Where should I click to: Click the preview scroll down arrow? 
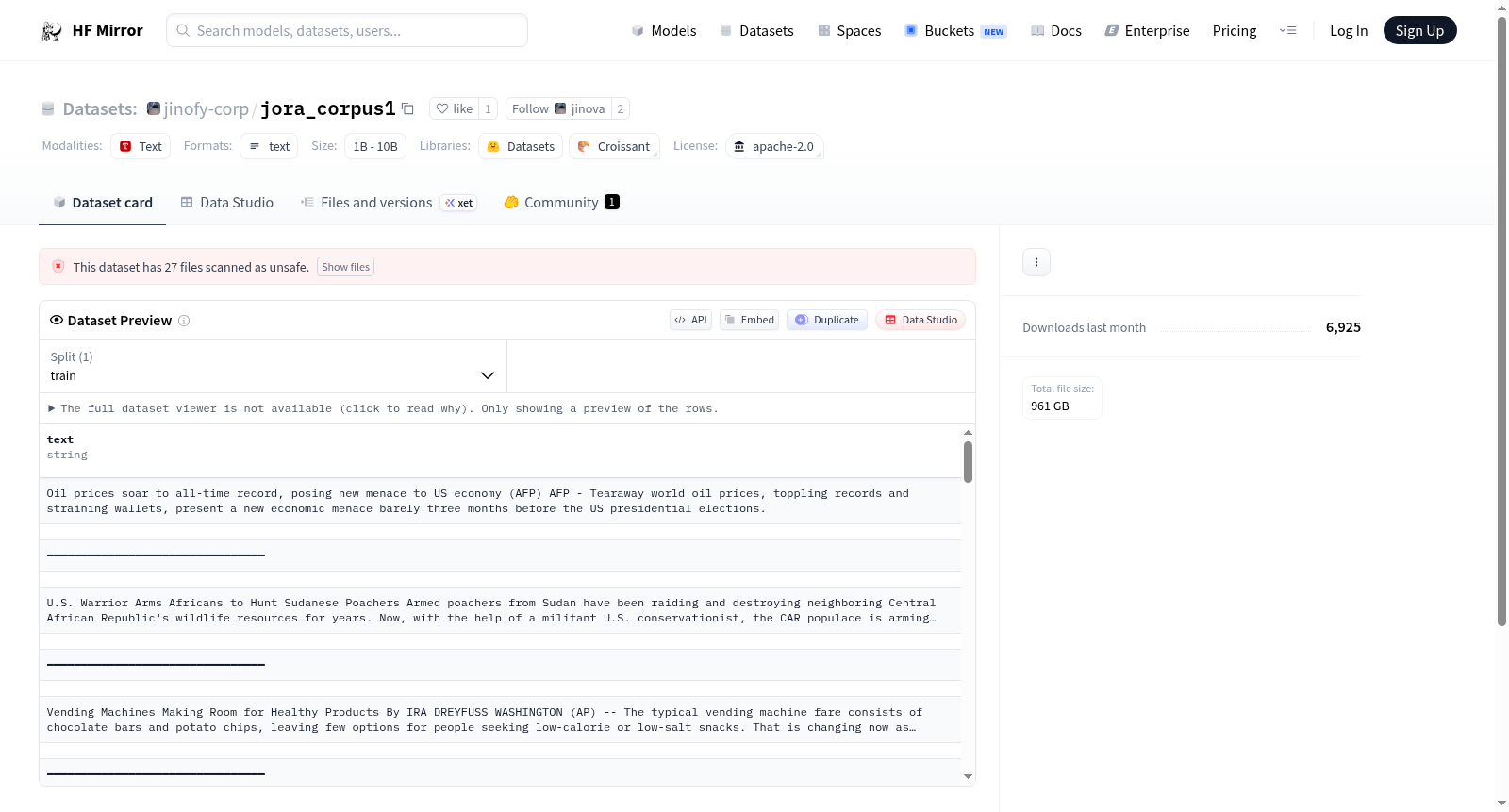click(x=968, y=776)
